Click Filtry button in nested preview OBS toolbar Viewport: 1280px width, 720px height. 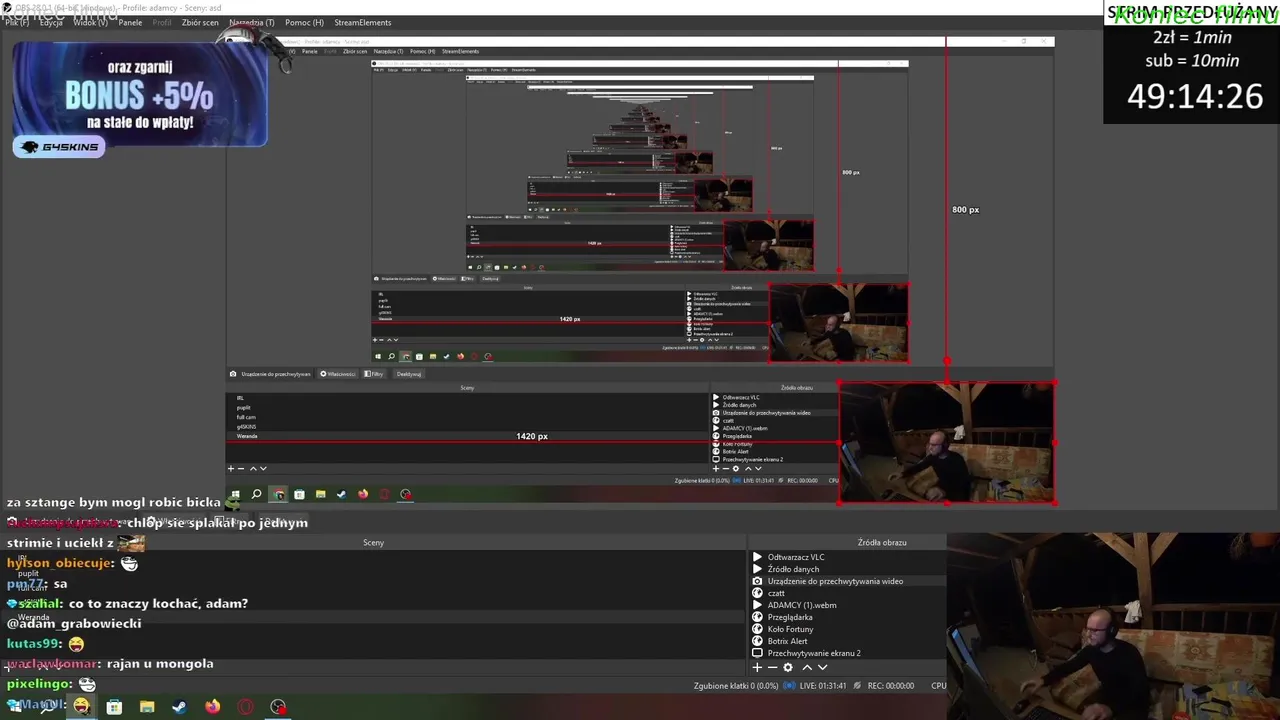[x=374, y=374]
